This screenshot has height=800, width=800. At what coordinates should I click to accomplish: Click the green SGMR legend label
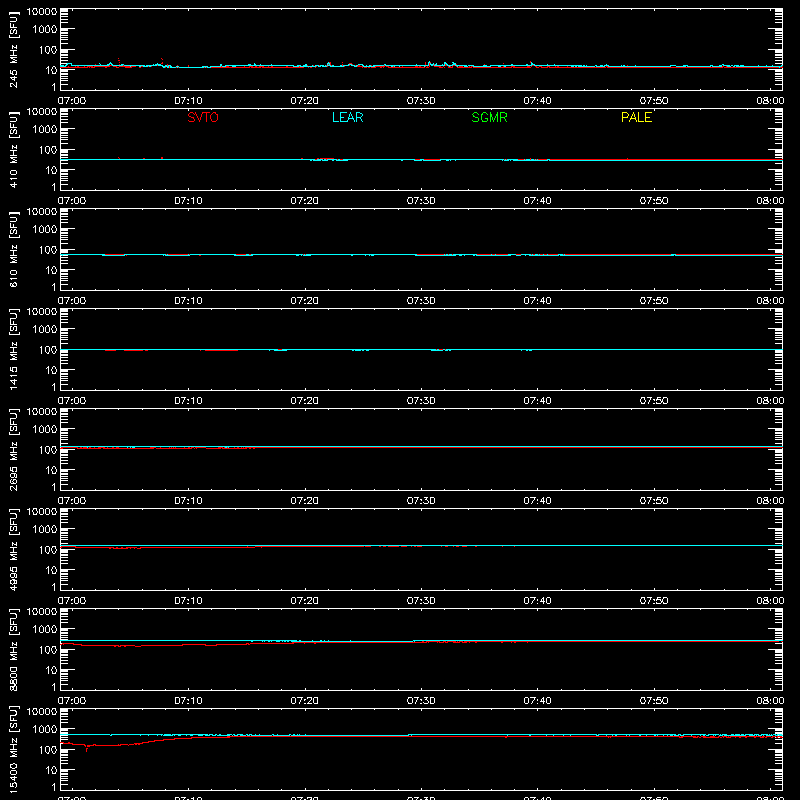(489, 117)
